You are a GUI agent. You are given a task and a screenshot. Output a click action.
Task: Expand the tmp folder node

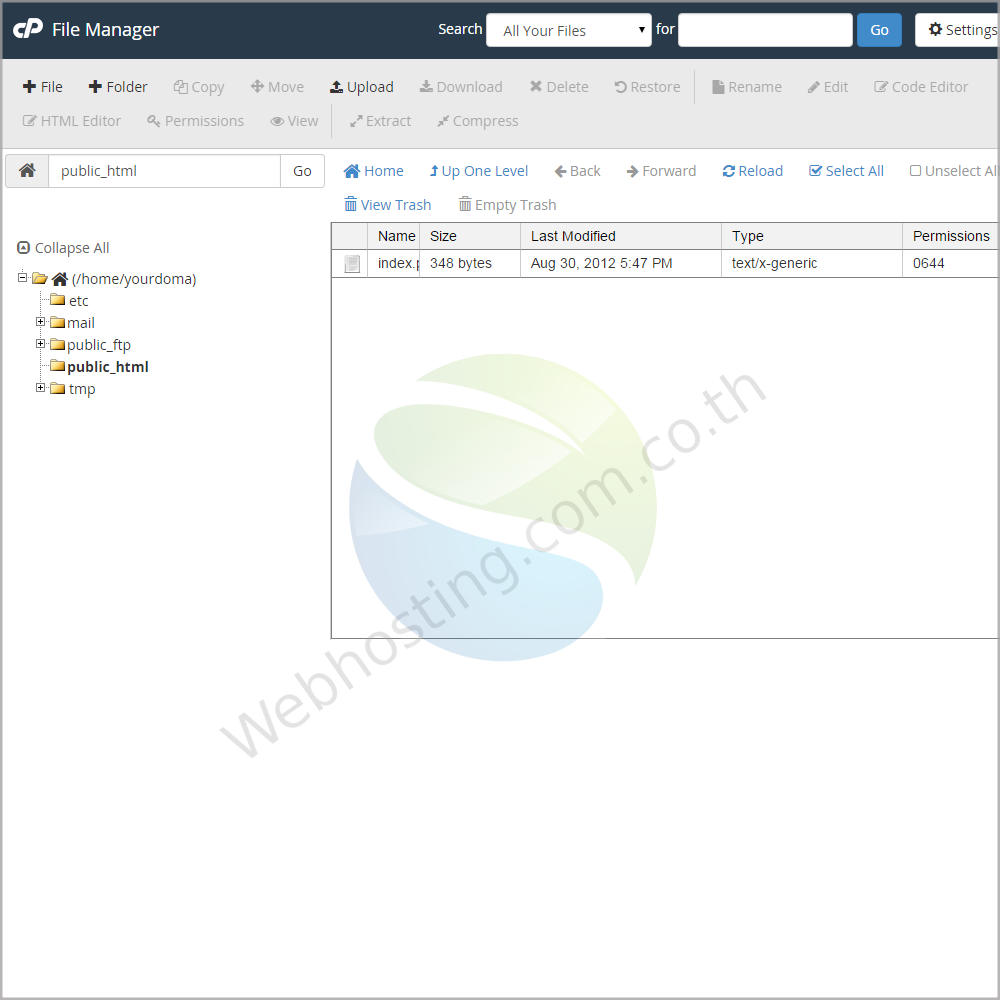point(40,388)
